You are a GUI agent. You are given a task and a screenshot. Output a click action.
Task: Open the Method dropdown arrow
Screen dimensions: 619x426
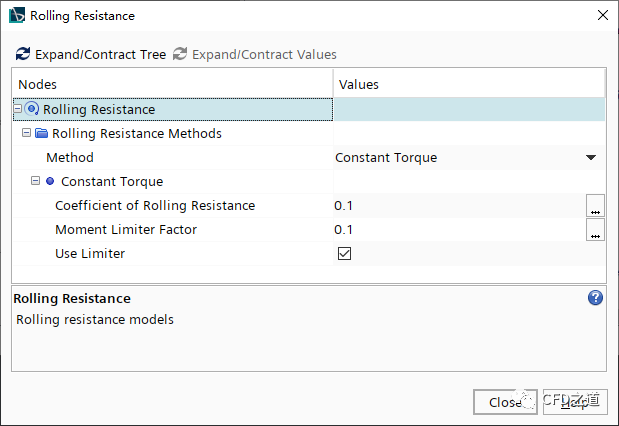click(x=591, y=158)
